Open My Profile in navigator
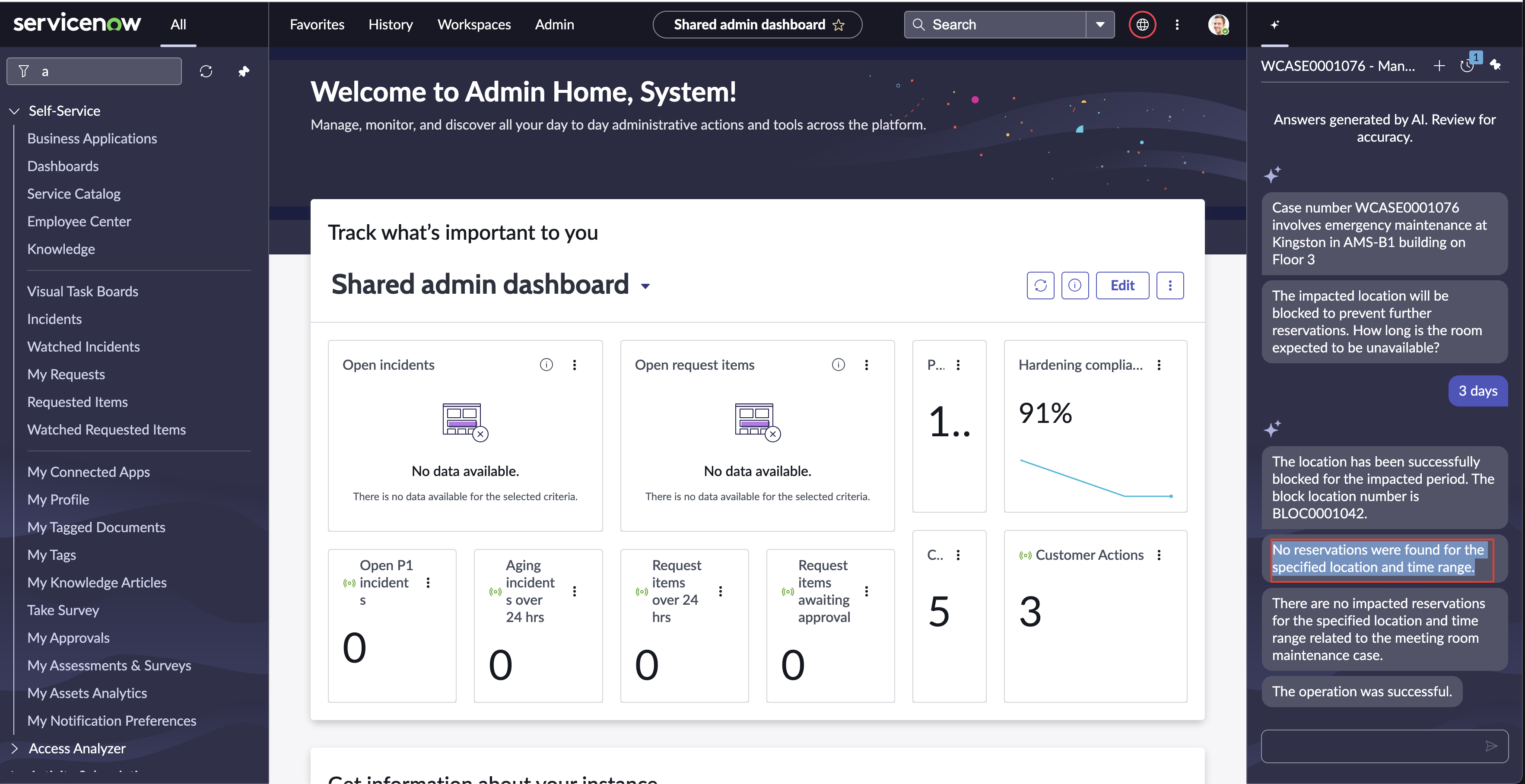1525x784 pixels. tap(58, 500)
